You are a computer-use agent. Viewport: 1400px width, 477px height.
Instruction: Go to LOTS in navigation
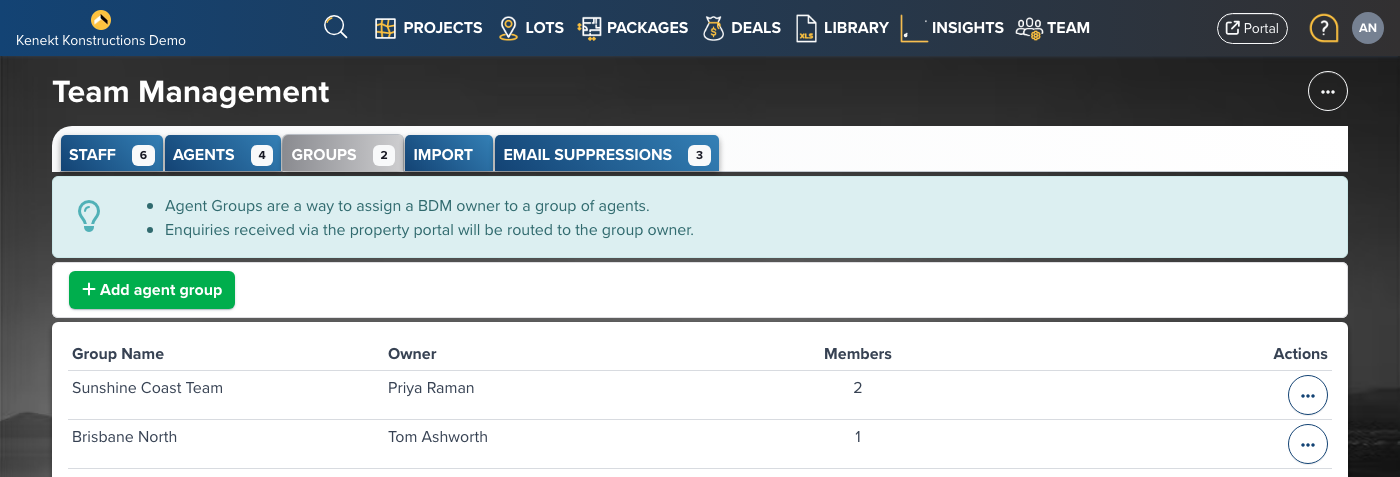tap(544, 28)
